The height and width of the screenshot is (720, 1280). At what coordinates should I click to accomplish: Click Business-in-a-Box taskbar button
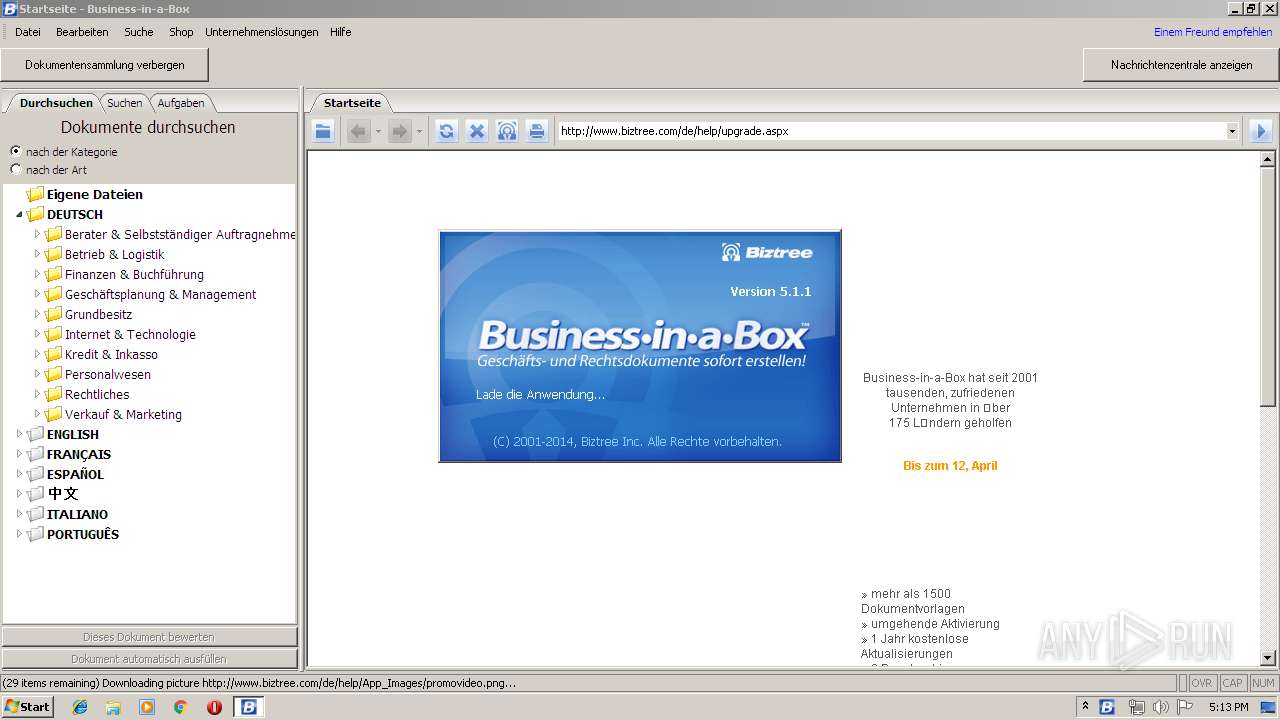tap(249, 707)
